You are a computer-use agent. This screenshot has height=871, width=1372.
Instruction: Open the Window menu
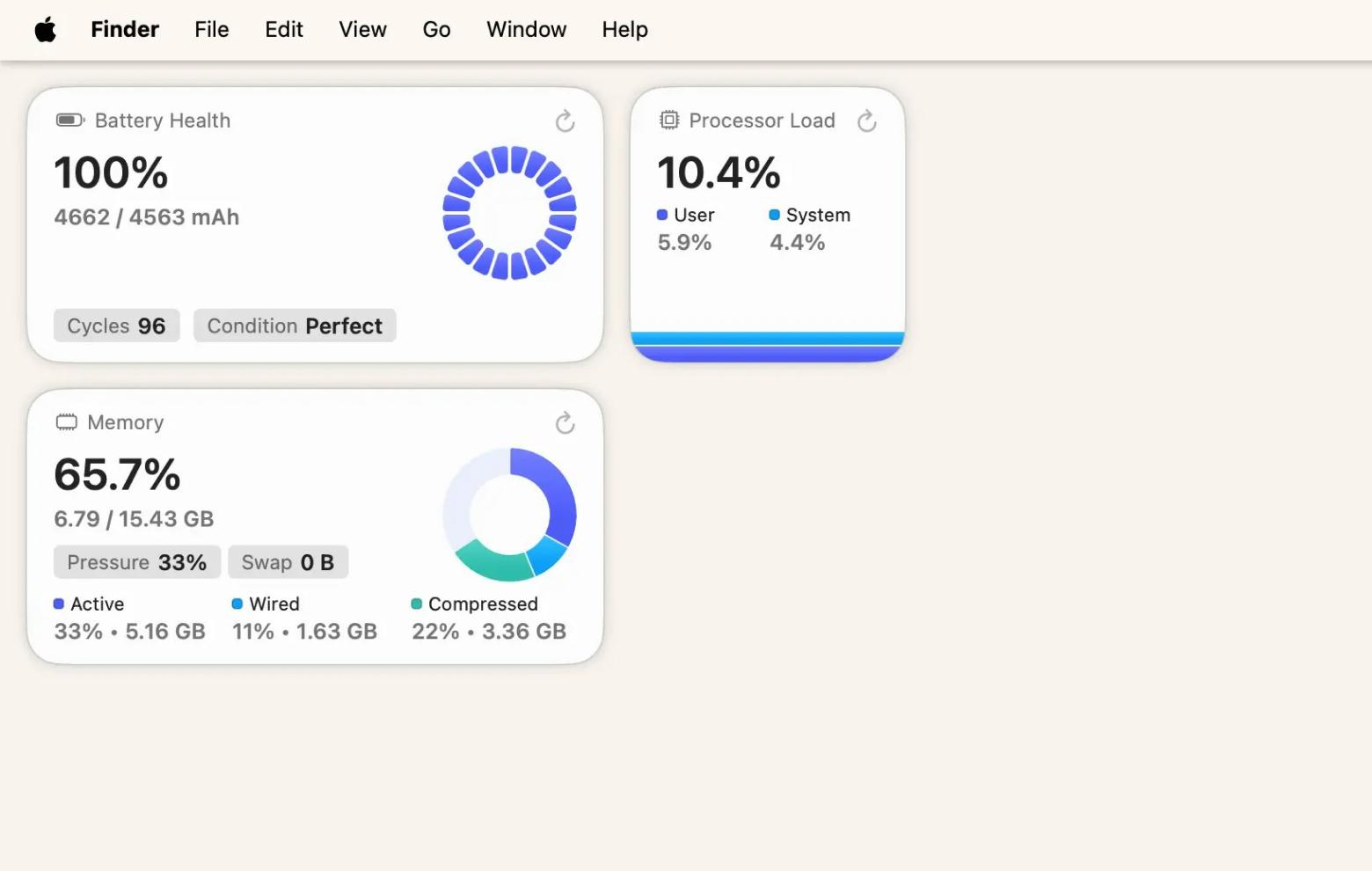pyautogui.click(x=526, y=30)
